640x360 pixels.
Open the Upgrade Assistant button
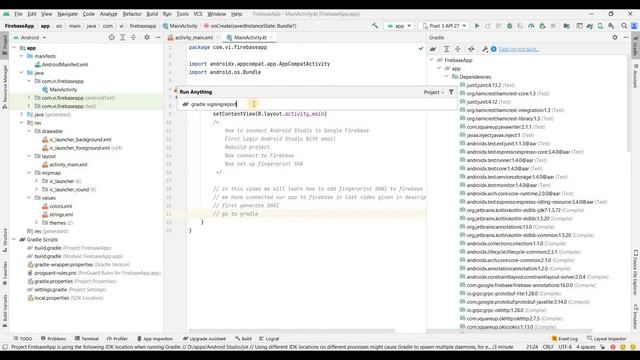[x=204, y=338]
